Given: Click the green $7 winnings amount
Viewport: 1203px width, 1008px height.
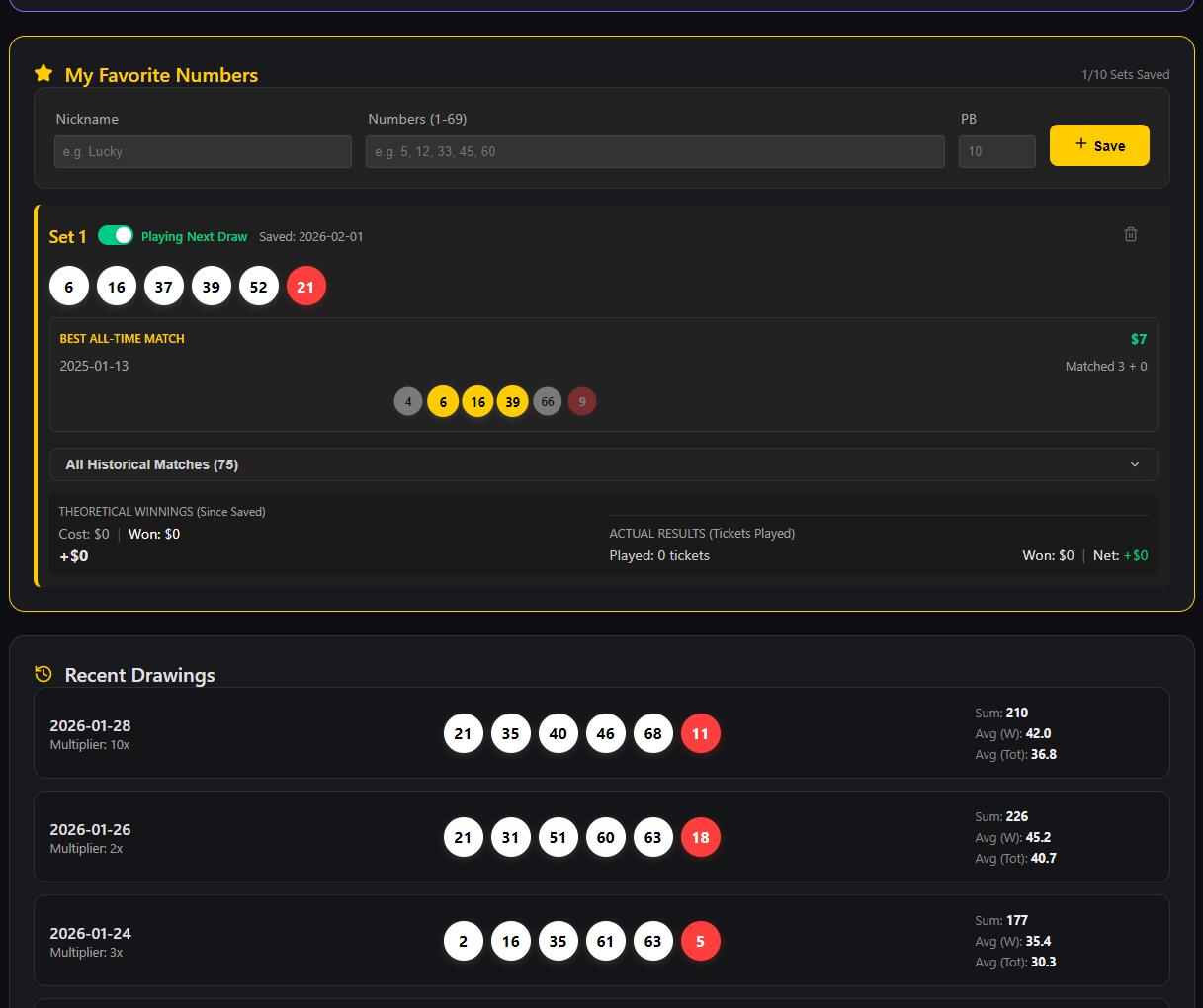Looking at the screenshot, I should [x=1138, y=338].
